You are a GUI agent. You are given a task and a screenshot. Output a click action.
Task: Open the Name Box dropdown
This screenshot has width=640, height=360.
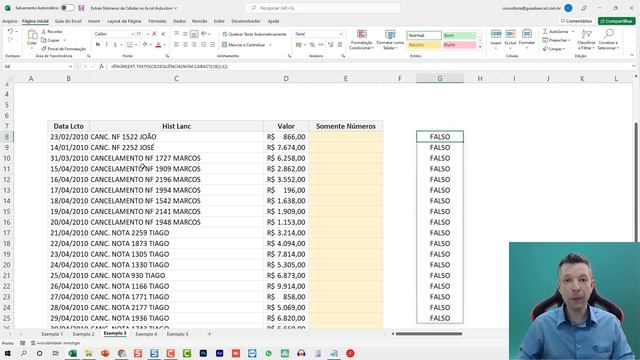tap(70, 66)
